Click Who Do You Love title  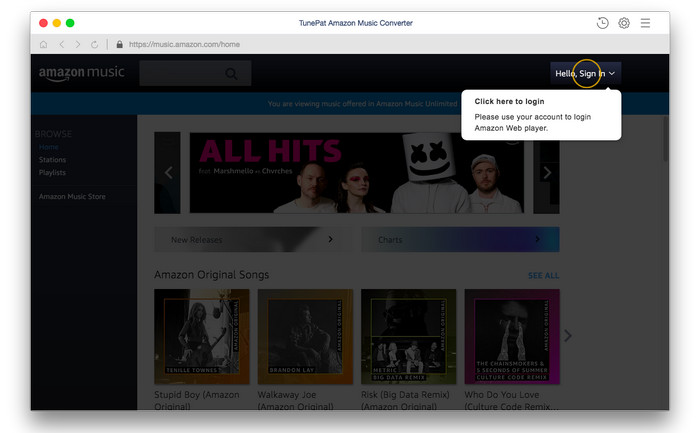512,400
